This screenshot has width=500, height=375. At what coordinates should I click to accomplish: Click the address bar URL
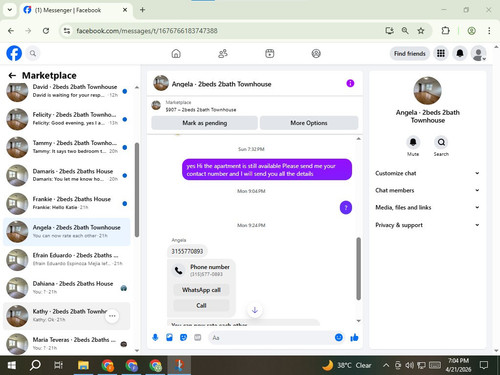(147, 31)
